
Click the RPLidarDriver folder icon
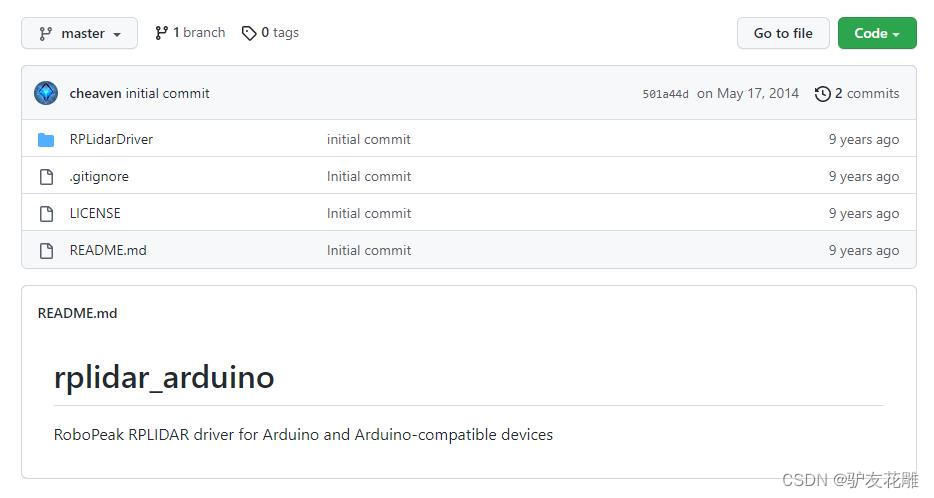click(x=46, y=140)
